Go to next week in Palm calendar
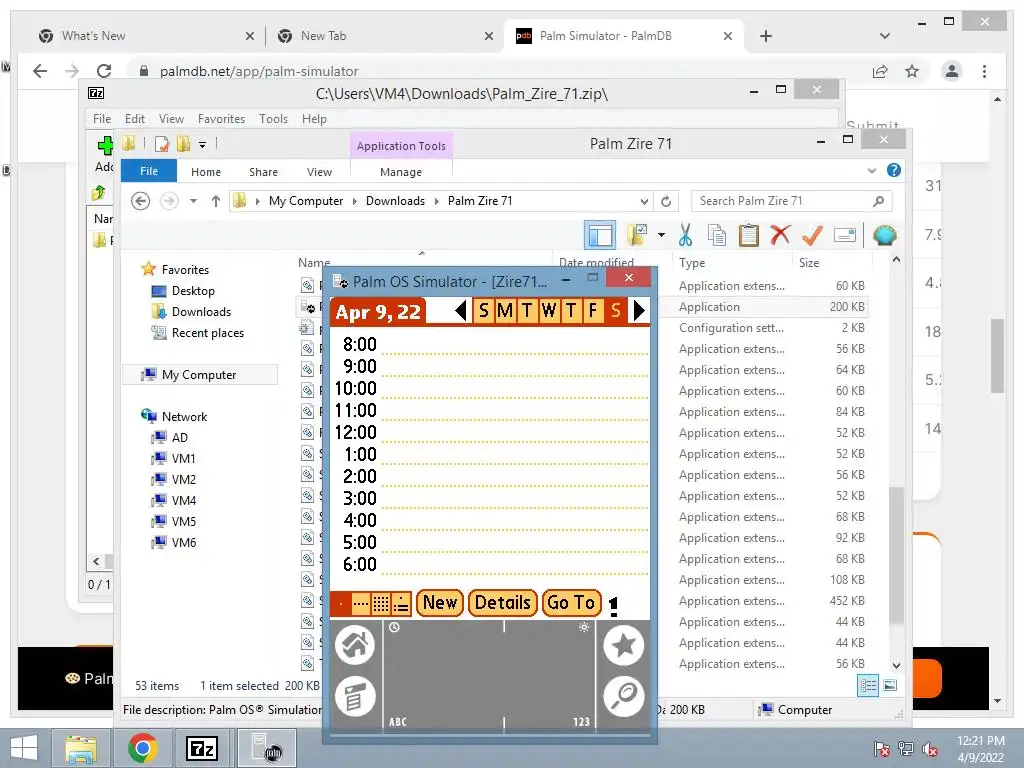1024x768 pixels. (x=639, y=310)
